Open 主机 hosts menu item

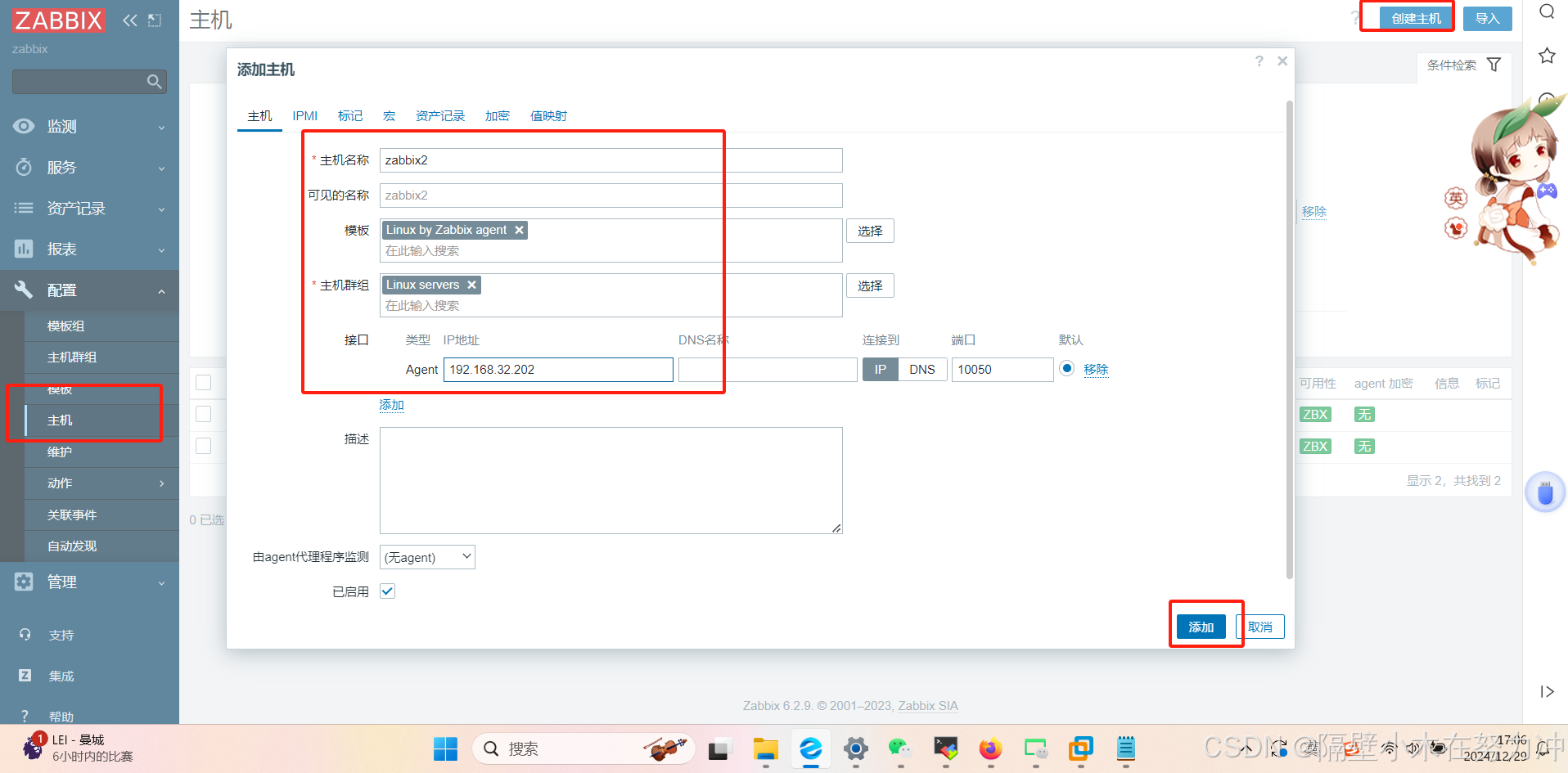[101, 420]
